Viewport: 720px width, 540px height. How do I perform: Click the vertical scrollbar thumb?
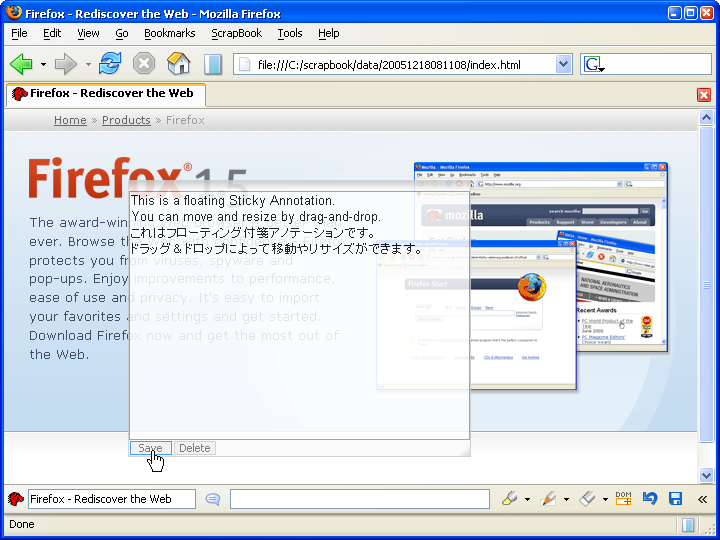click(706, 285)
